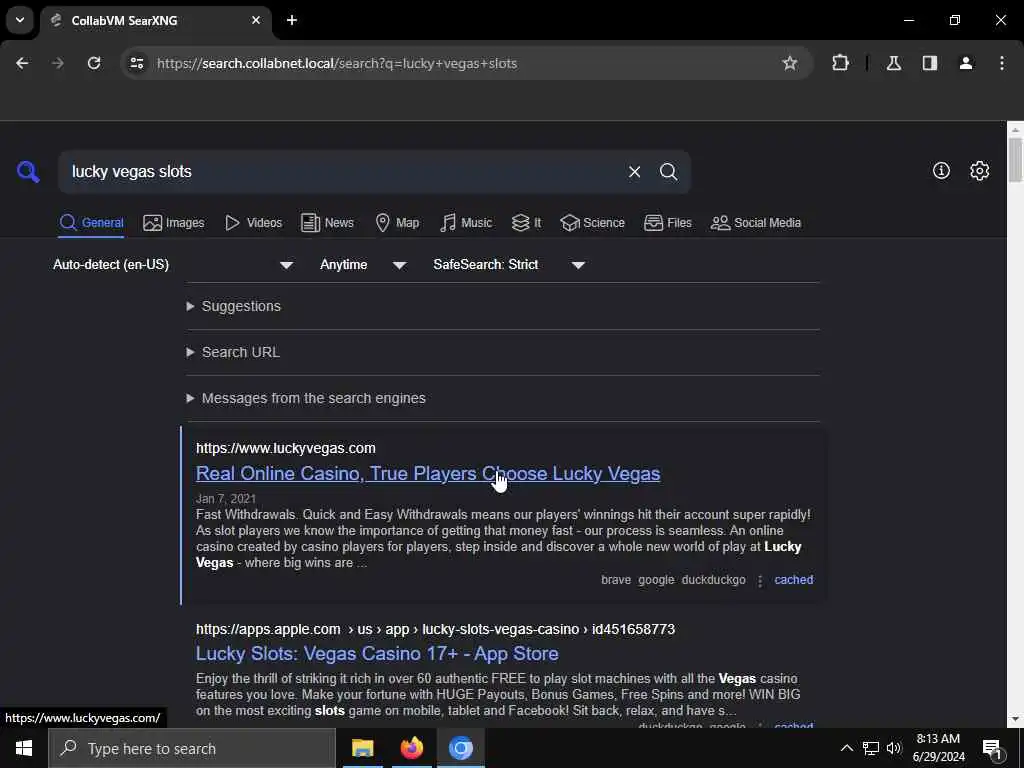The height and width of the screenshot is (768, 1024).
Task: Click the address bar URL
Action: pos(337,63)
